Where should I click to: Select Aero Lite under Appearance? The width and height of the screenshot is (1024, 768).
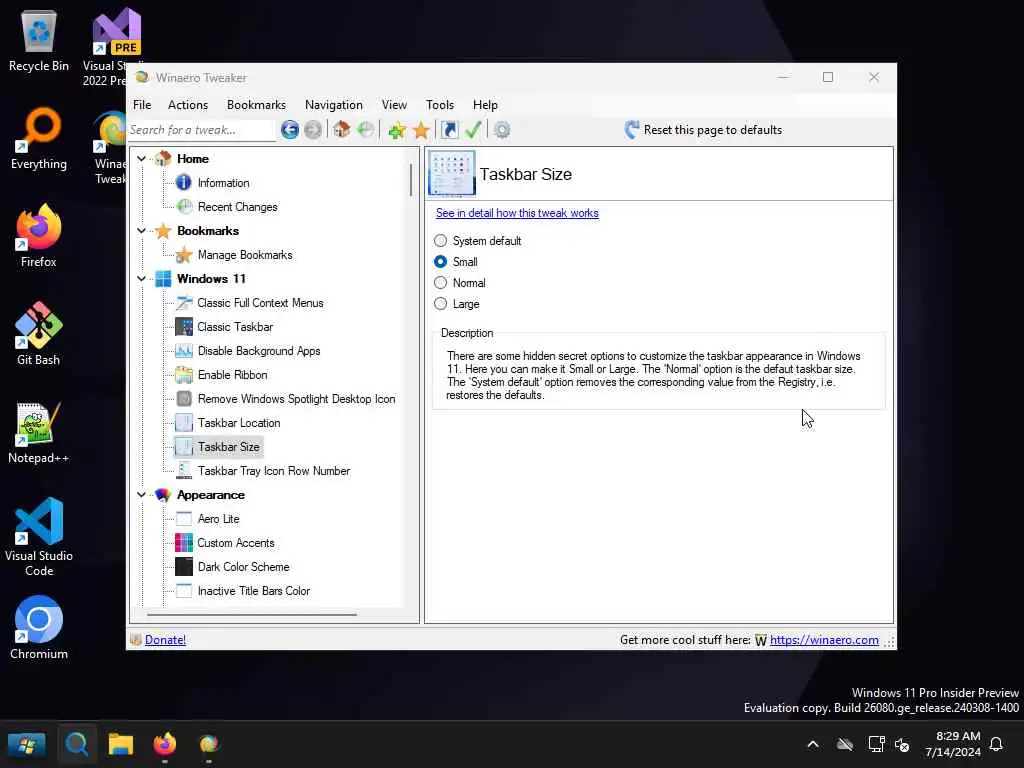tap(218, 519)
